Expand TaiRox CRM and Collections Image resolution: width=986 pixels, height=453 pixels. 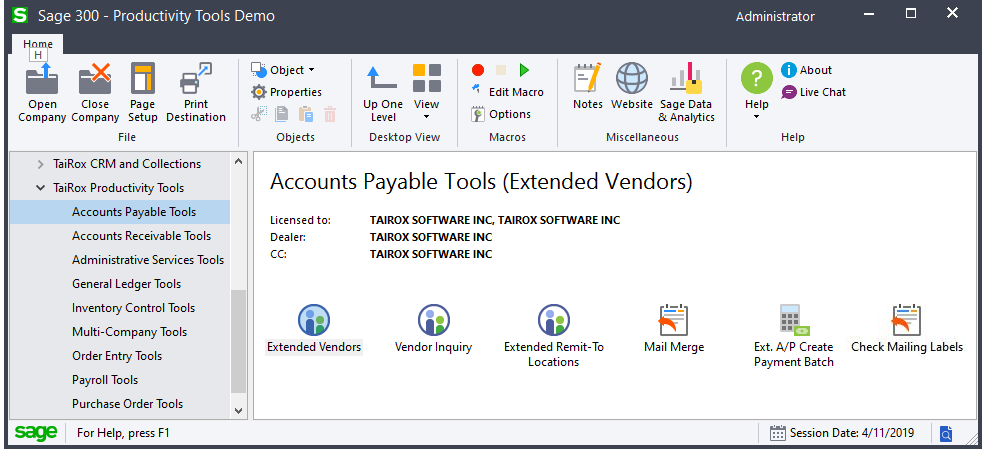point(40,164)
